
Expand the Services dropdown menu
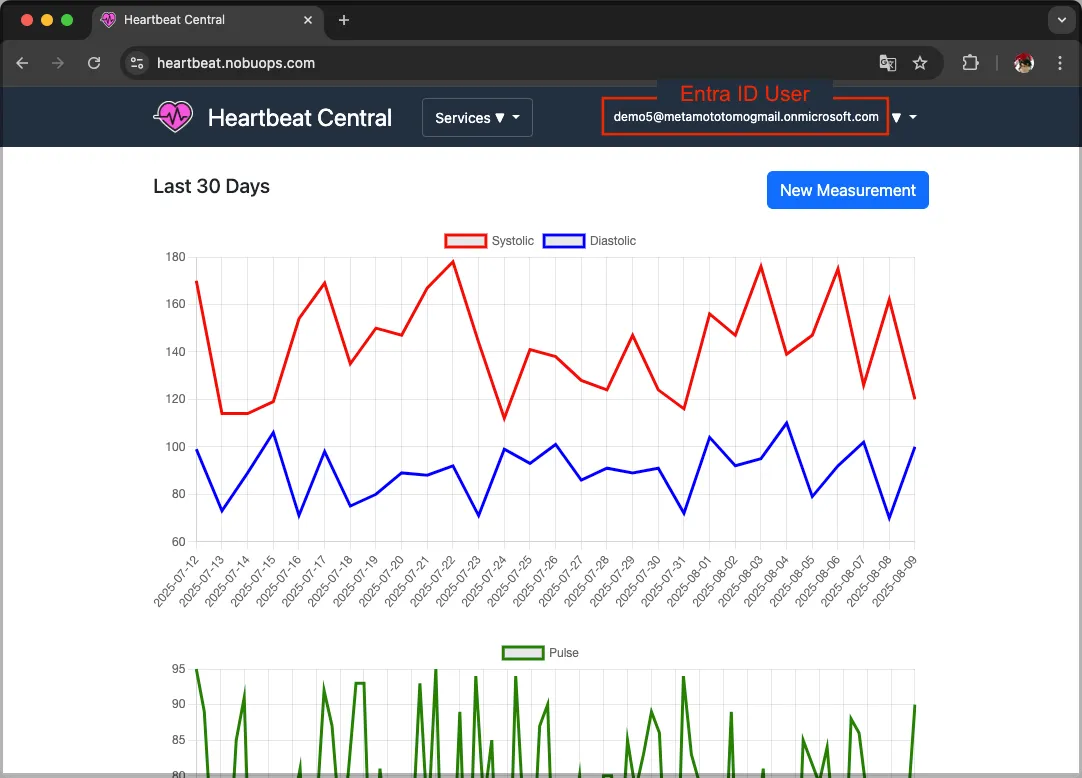477,118
